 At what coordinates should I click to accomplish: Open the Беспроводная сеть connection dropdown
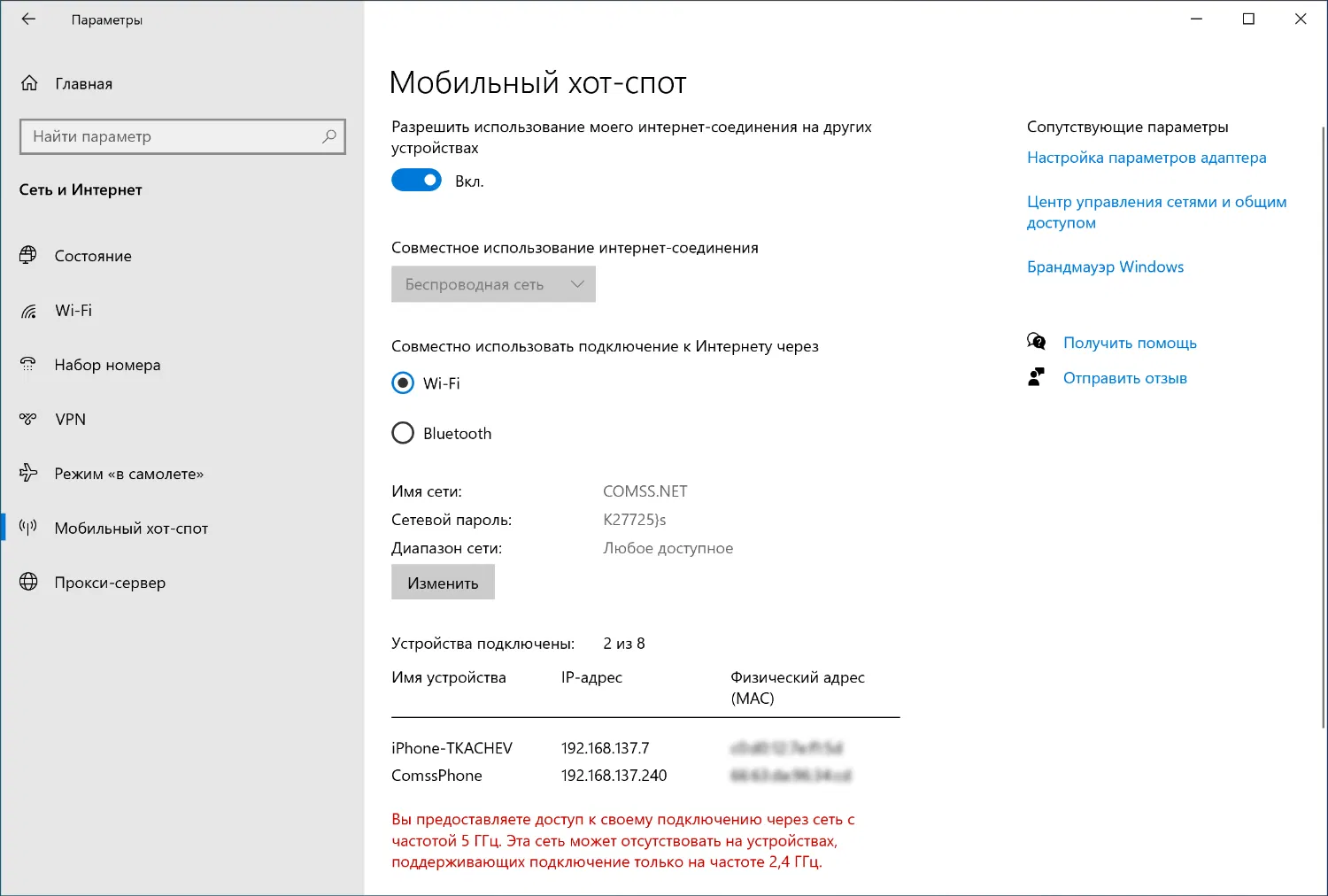coord(492,284)
